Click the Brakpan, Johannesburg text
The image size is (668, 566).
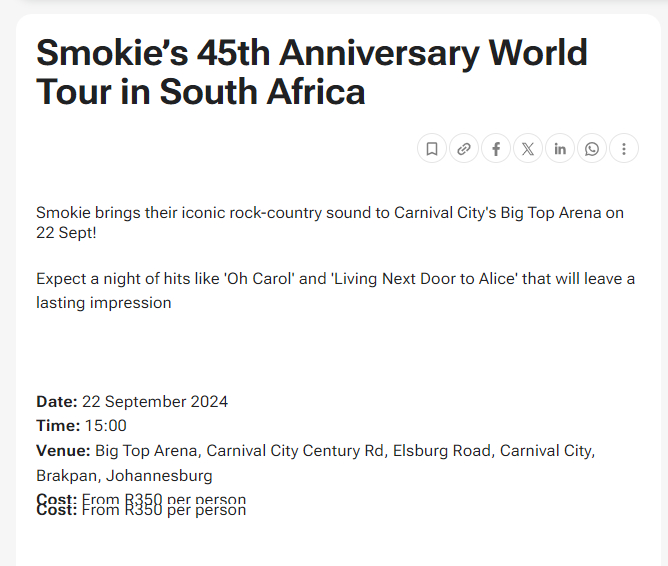(x=124, y=475)
